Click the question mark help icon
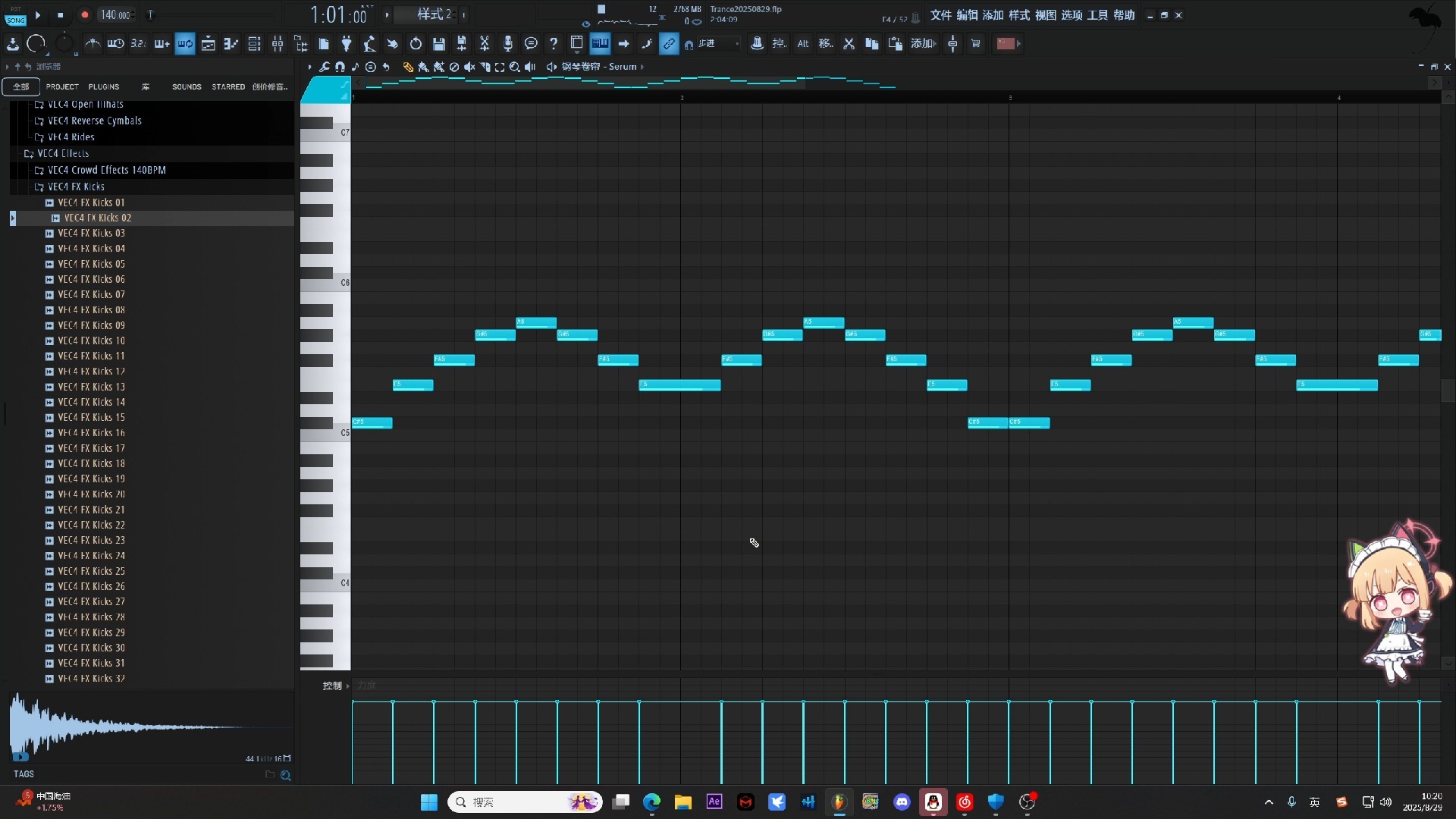 (x=554, y=44)
